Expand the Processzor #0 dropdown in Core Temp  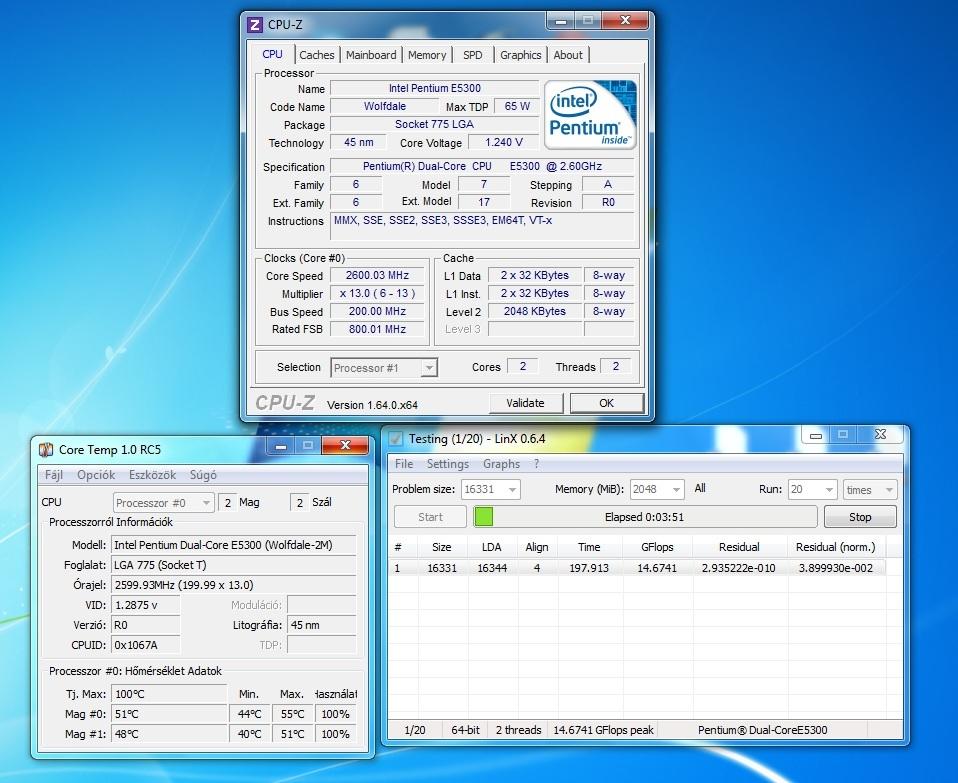point(207,503)
